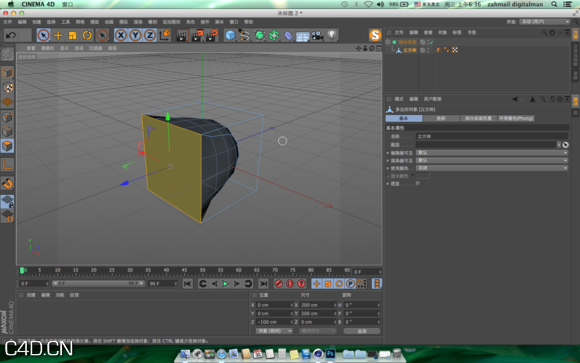Add a floor/environment object icon

click(303, 36)
